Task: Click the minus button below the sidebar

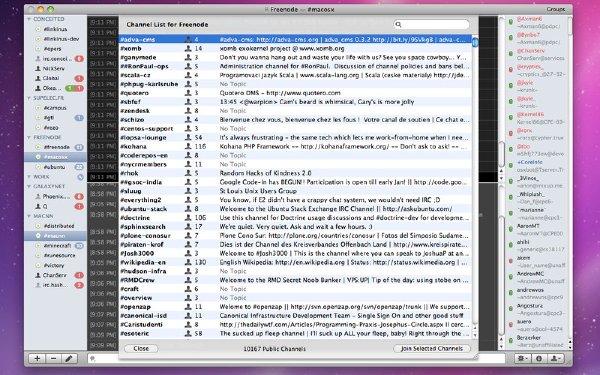Action: tap(54, 359)
